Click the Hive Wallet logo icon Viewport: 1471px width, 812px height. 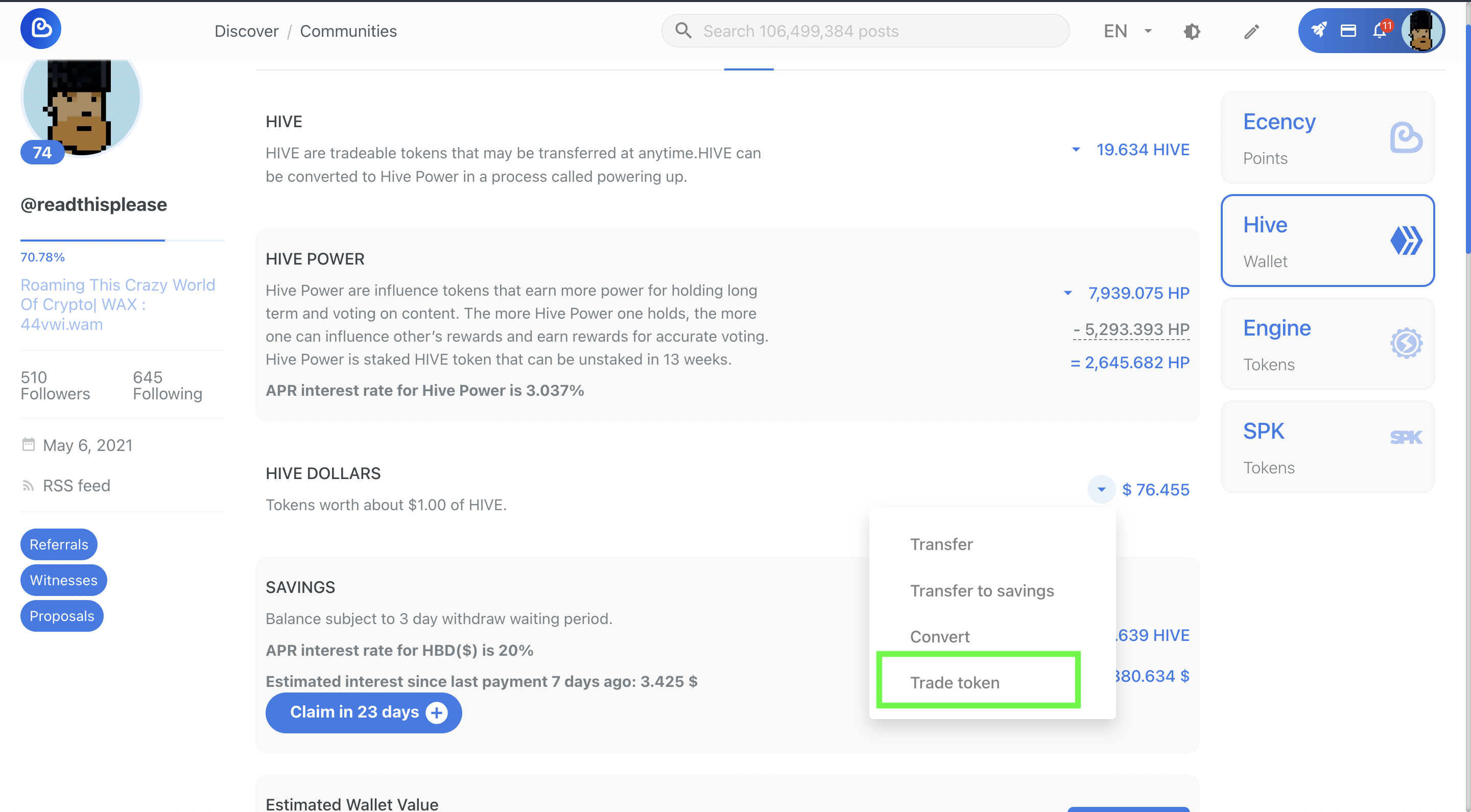tap(1406, 241)
